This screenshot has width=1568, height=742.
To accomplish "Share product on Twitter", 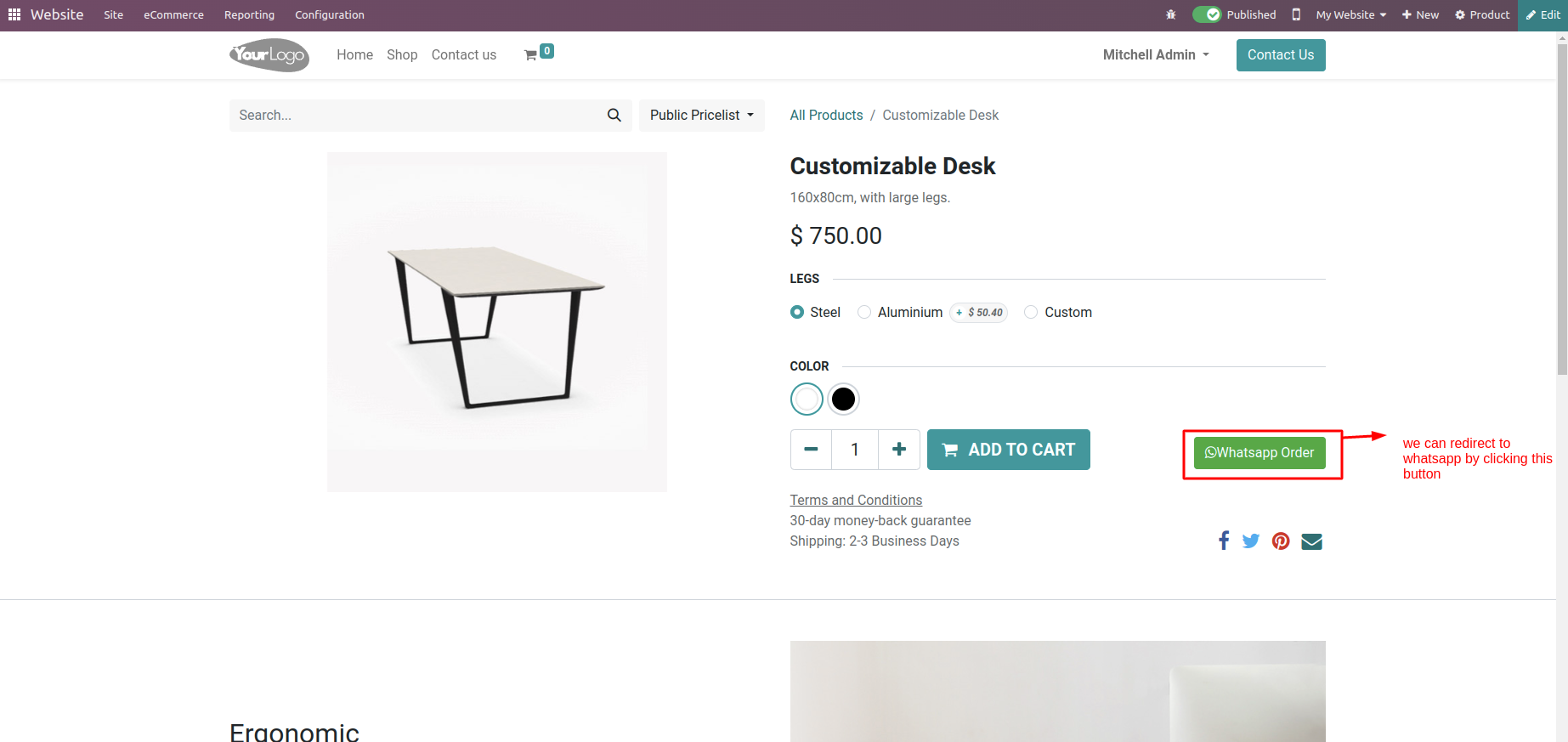I will (x=1250, y=541).
